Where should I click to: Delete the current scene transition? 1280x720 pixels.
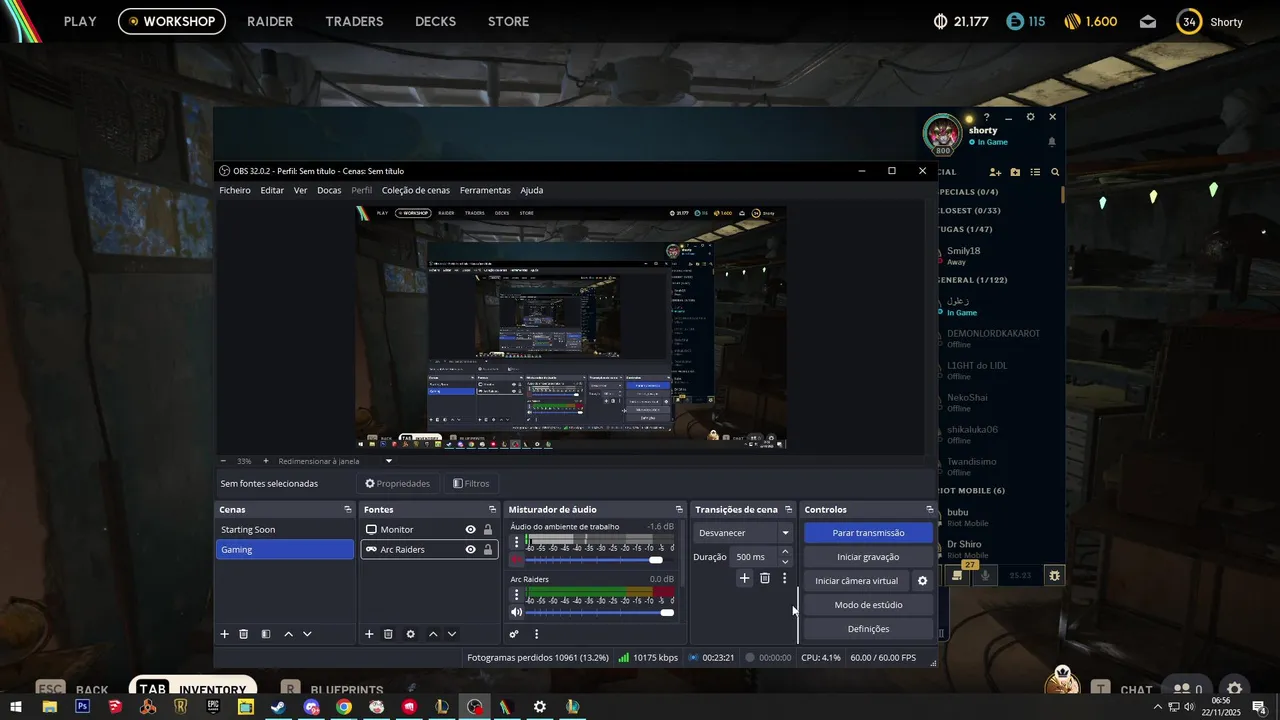[765, 578]
